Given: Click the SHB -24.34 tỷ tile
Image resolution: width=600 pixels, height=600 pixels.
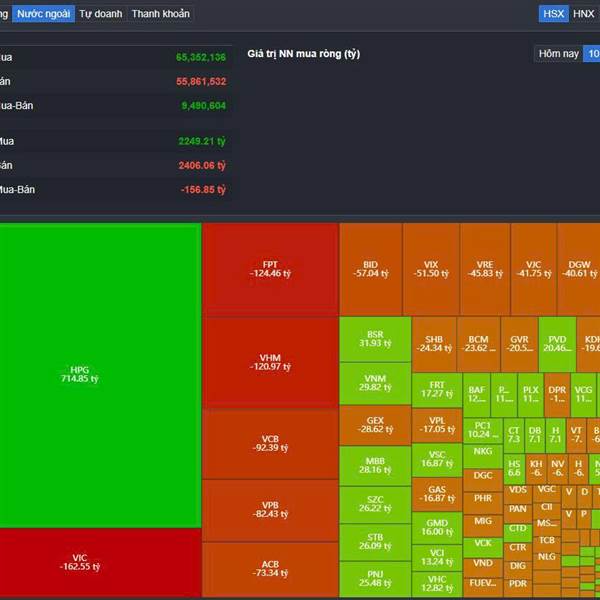Looking at the screenshot, I should tap(434, 344).
